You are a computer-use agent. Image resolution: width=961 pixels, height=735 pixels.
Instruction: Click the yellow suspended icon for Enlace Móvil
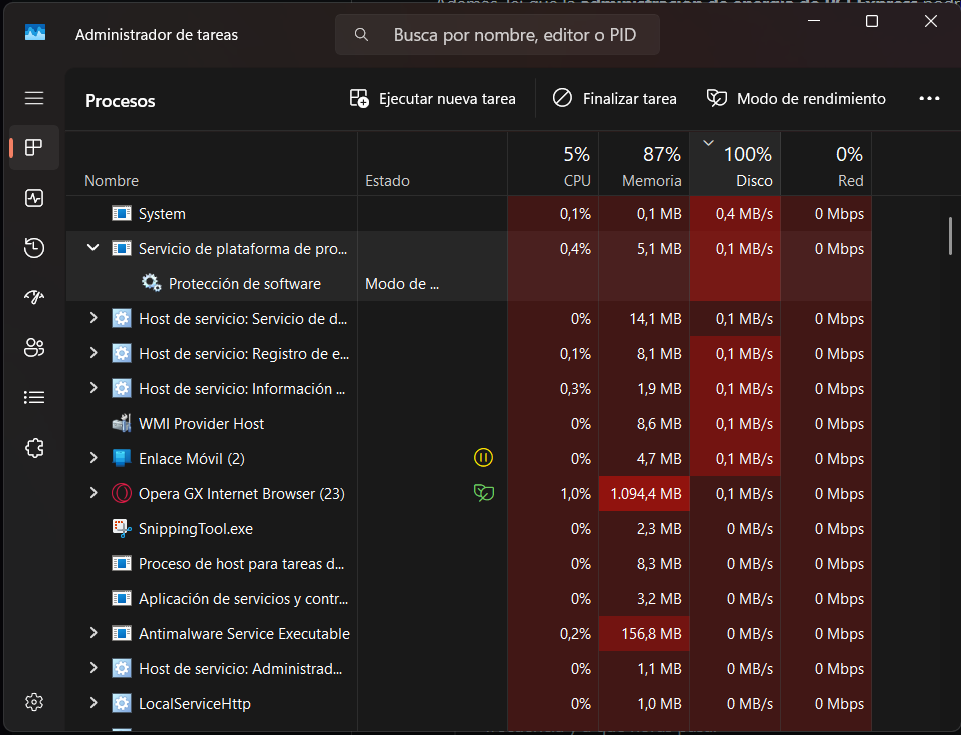tap(483, 458)
